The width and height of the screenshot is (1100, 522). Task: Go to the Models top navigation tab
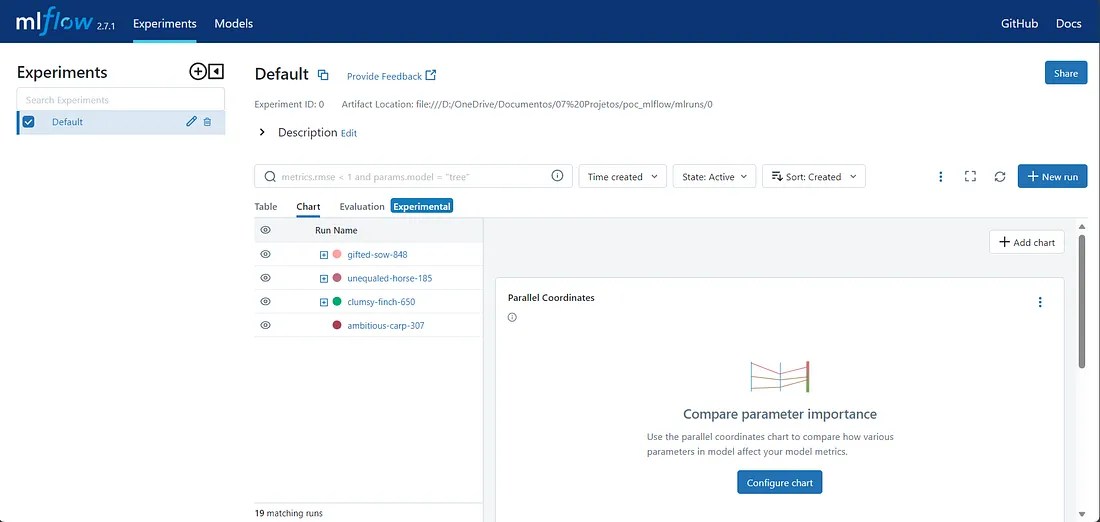(234, 23)
